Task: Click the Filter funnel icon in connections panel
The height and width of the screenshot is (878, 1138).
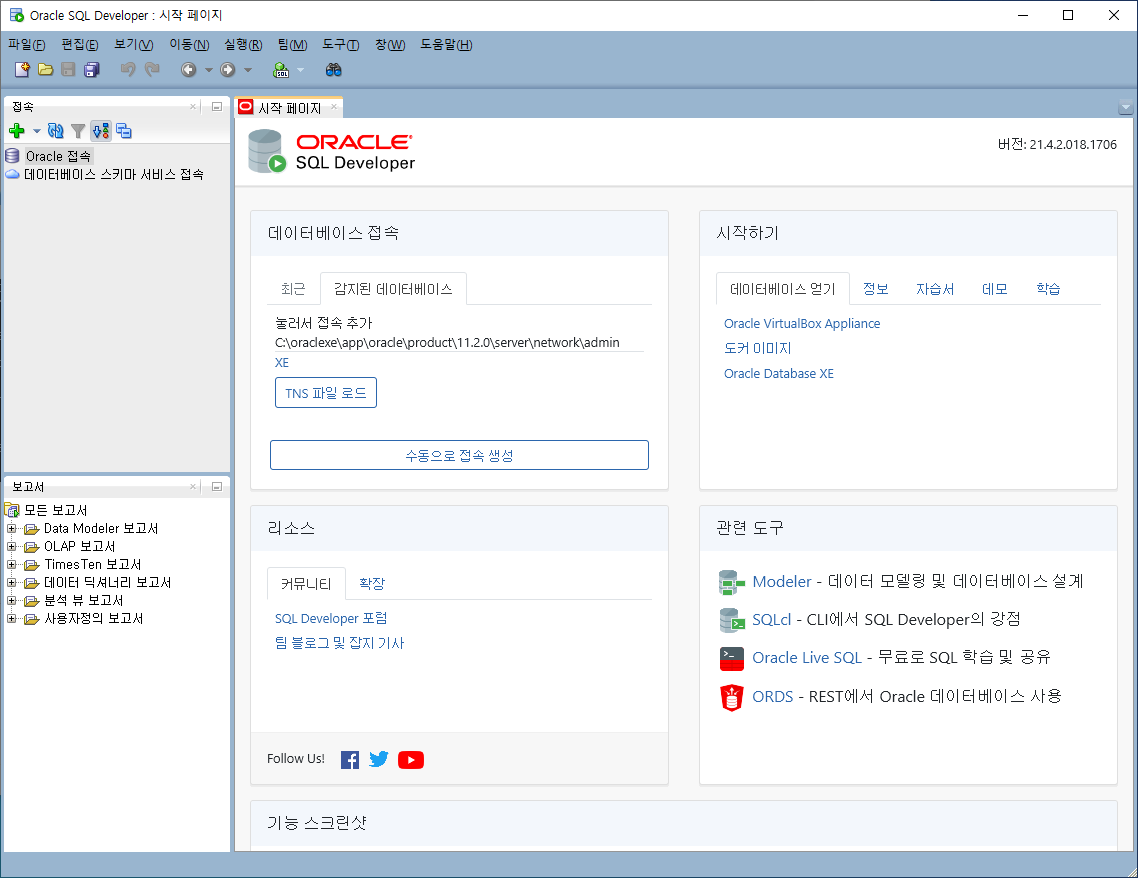Action: pyautogui.click(x=78, y=131)
